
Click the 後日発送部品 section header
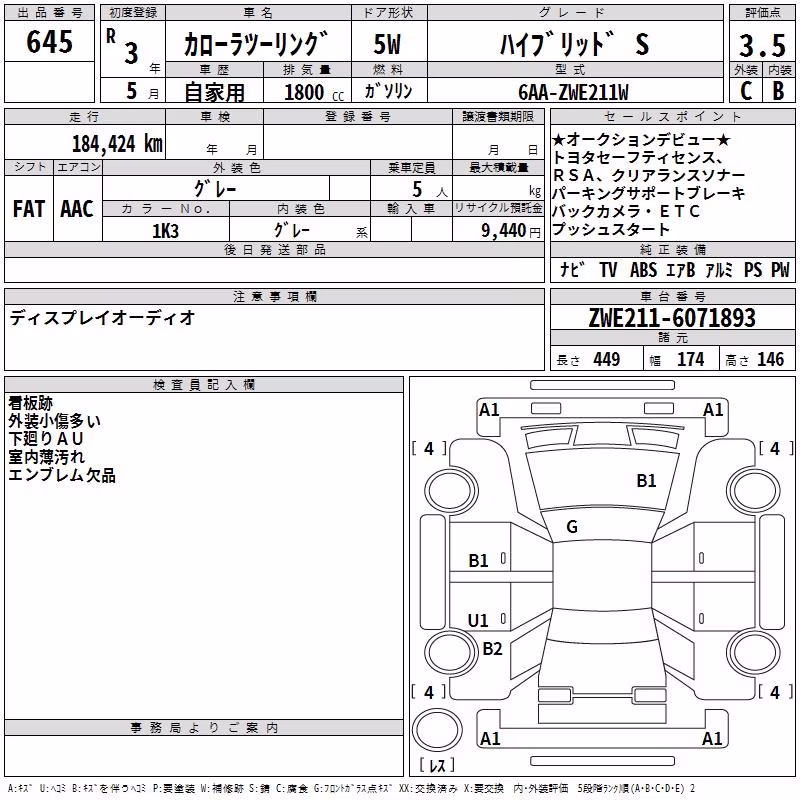[x=274, y=249]
